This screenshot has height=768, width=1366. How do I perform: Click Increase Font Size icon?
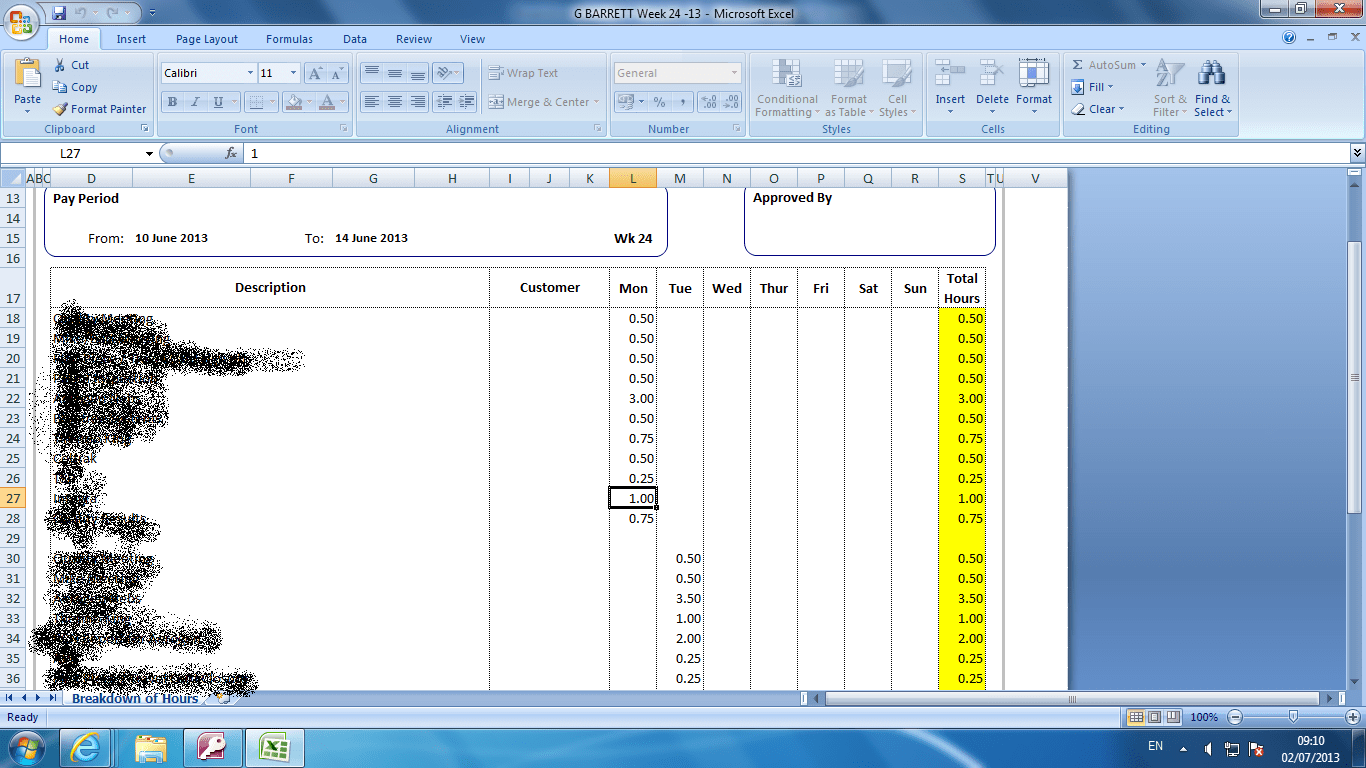pos(315,73)
